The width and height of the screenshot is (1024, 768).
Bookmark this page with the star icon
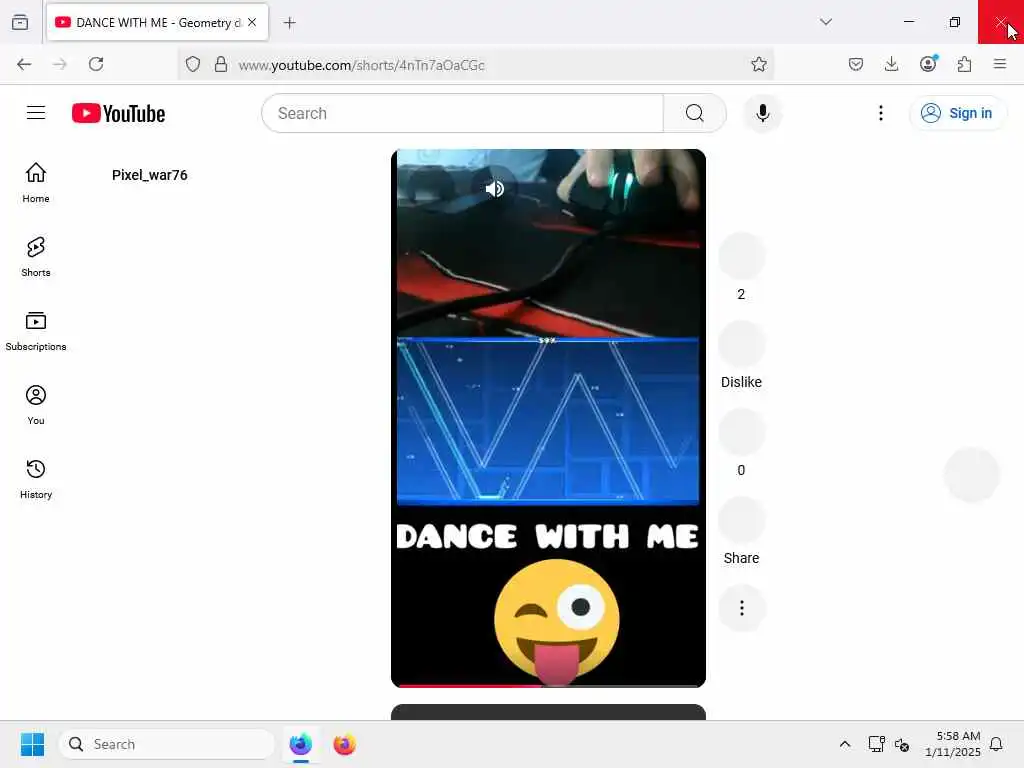[x=758, y=64]
